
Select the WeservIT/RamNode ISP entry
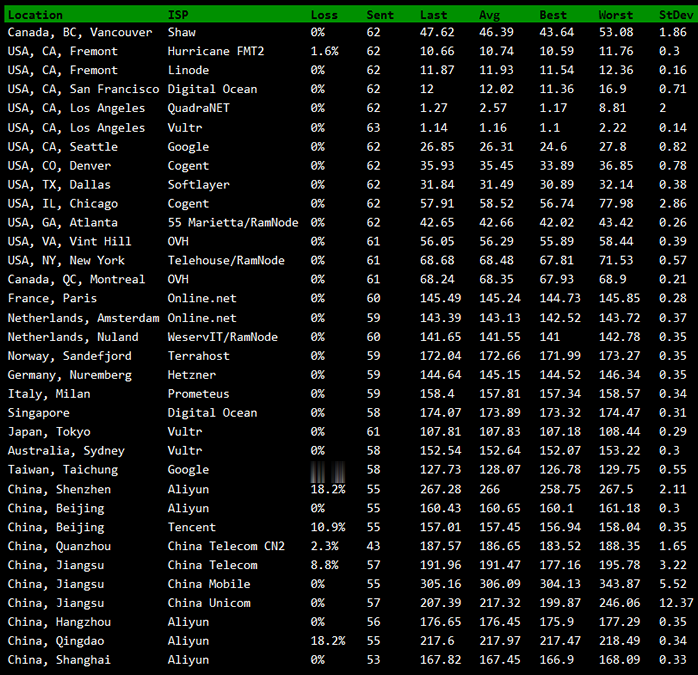[x=223, y=337]
